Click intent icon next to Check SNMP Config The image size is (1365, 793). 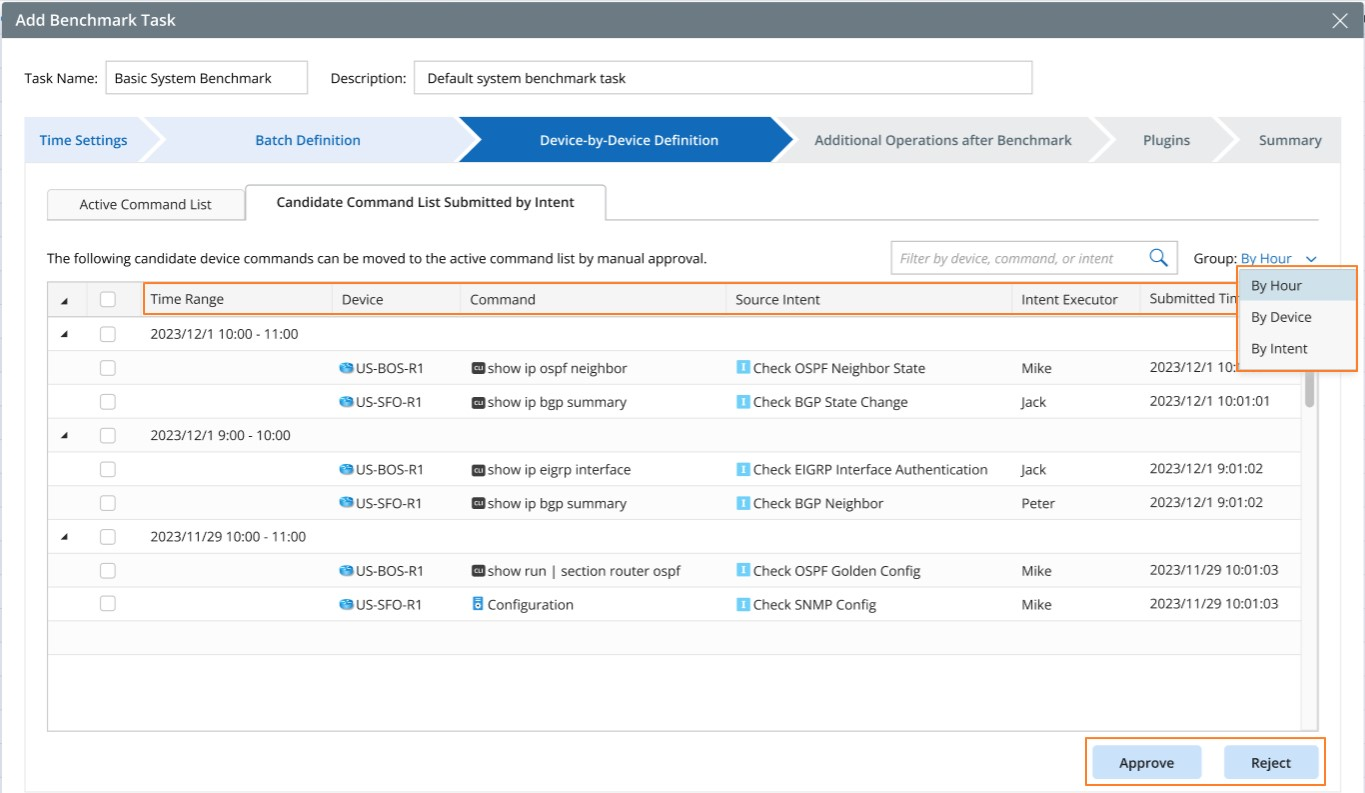coord(743,604)
